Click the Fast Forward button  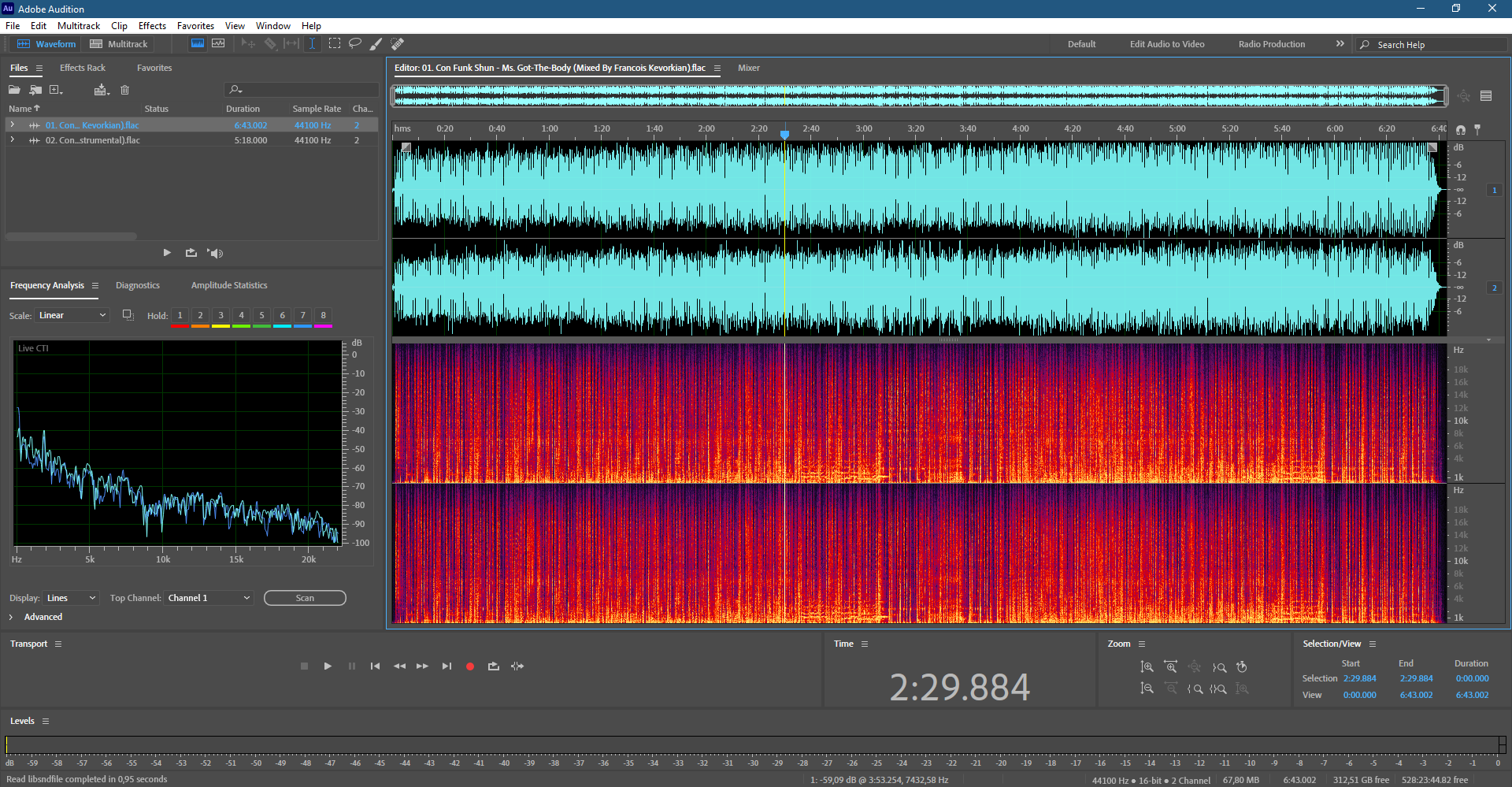(x=422, y=666)
